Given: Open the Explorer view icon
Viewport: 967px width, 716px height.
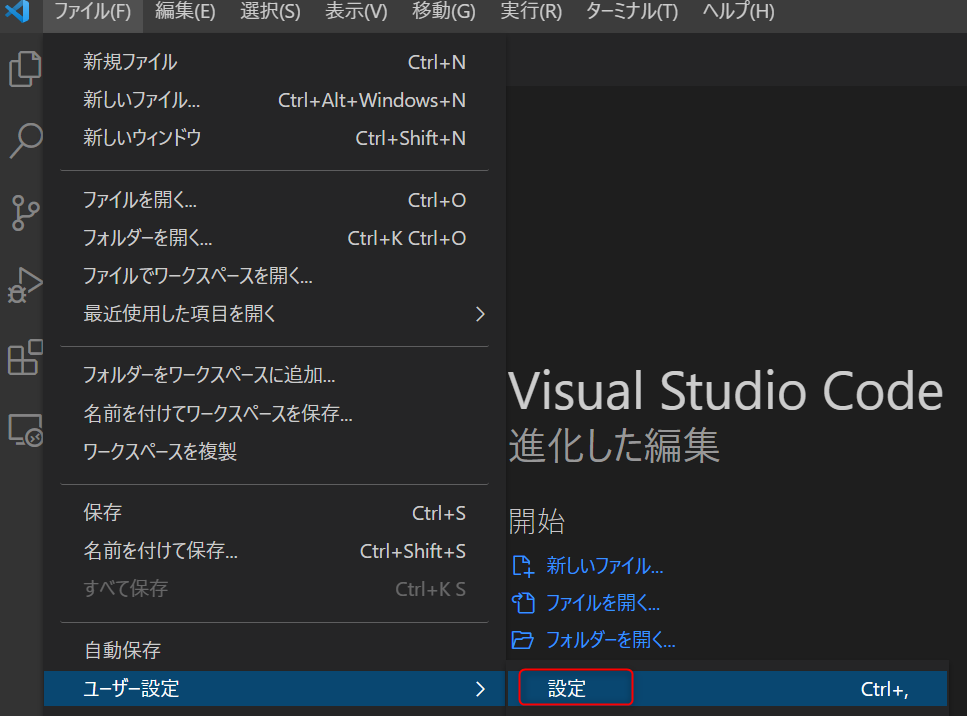Looking at the screenshot, I should [x=25, y=68].
